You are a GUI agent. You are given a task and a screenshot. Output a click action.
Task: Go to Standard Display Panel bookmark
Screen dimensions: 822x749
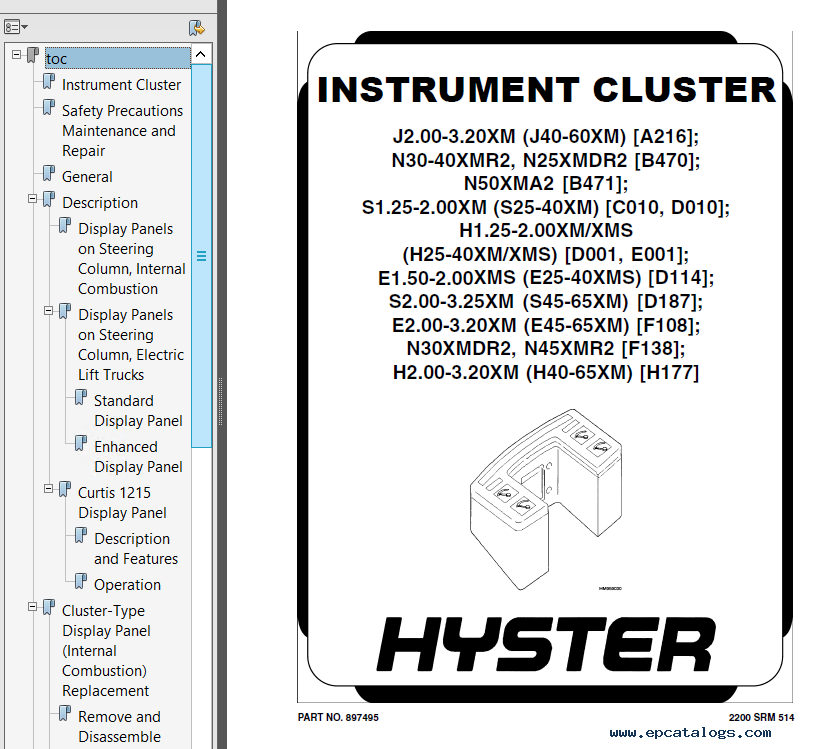pyautogui.click(x=138, y=411)
